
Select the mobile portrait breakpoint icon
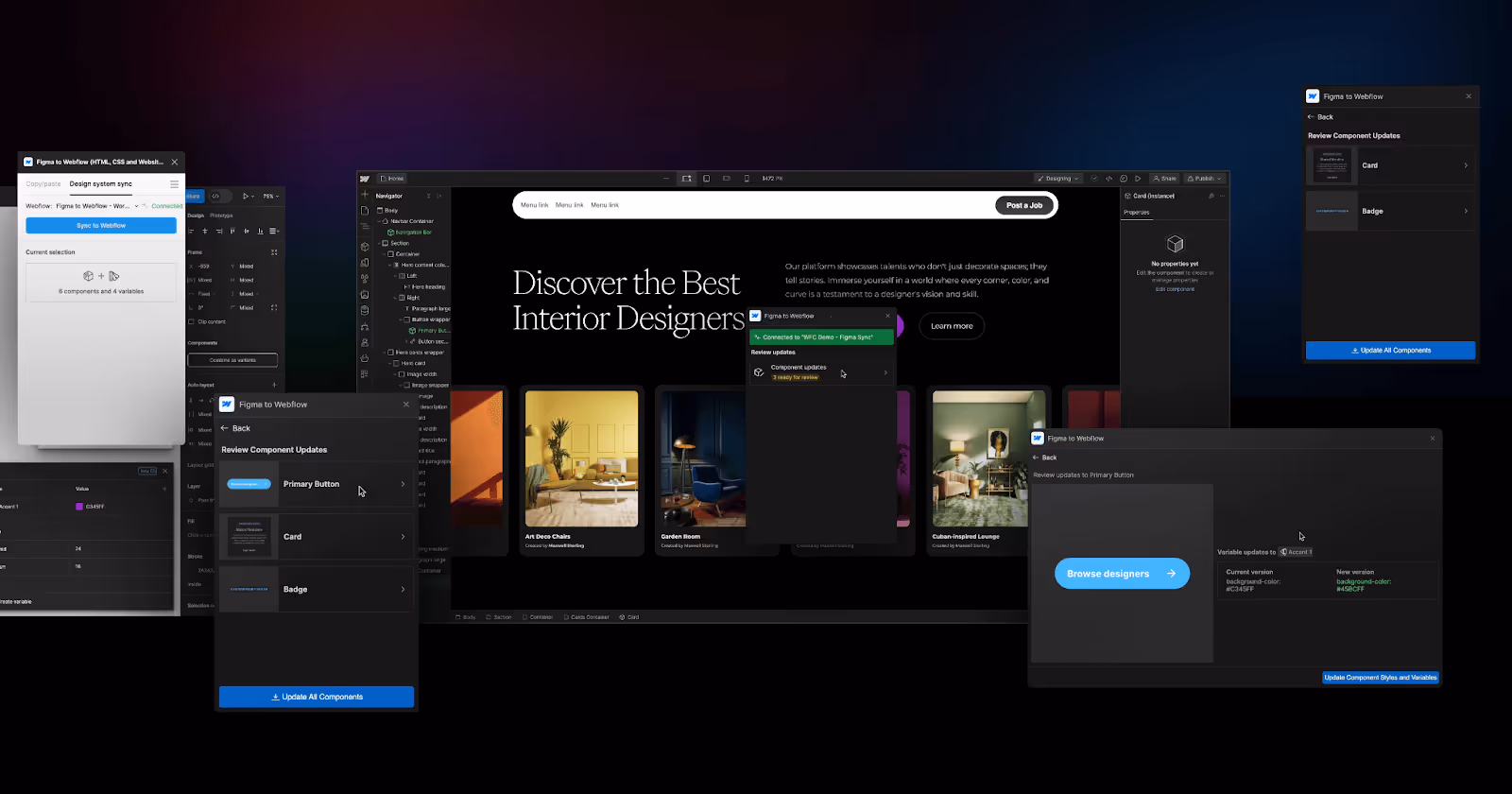pos(747,179)
